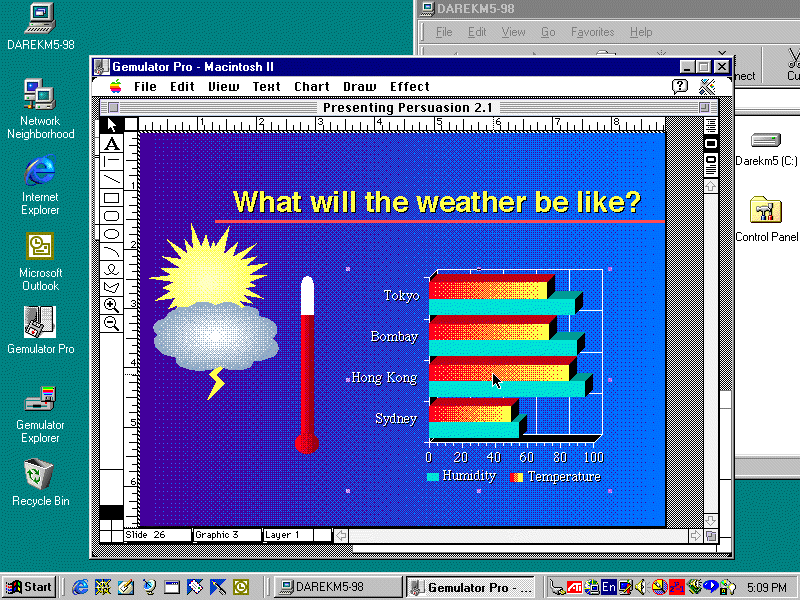Open the Text menu
800x600 pixels.
[x=266, y=87]
